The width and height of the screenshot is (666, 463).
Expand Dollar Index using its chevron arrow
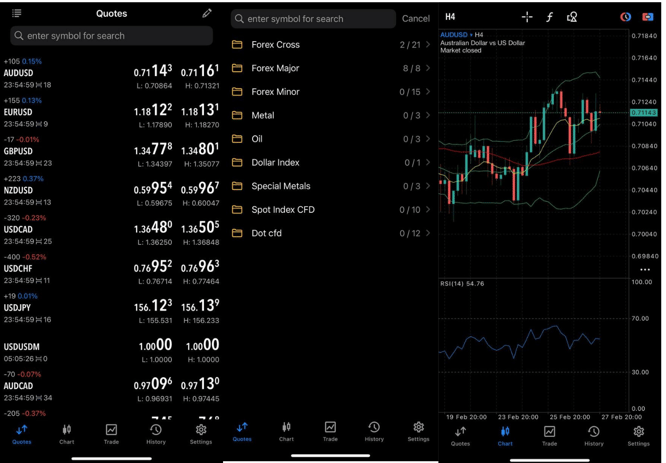point(428,162)
